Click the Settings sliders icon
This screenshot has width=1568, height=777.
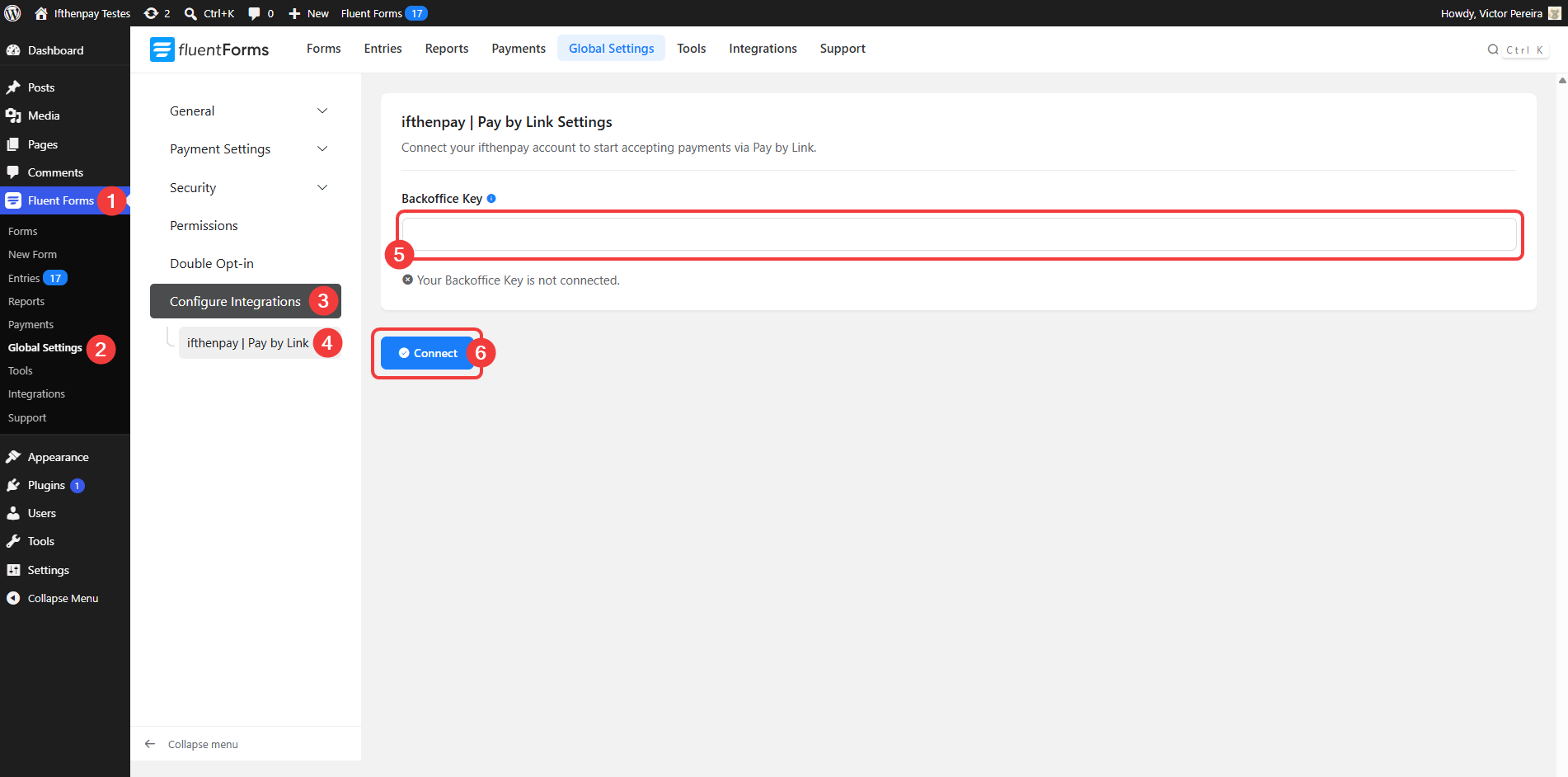pos(13,570)
